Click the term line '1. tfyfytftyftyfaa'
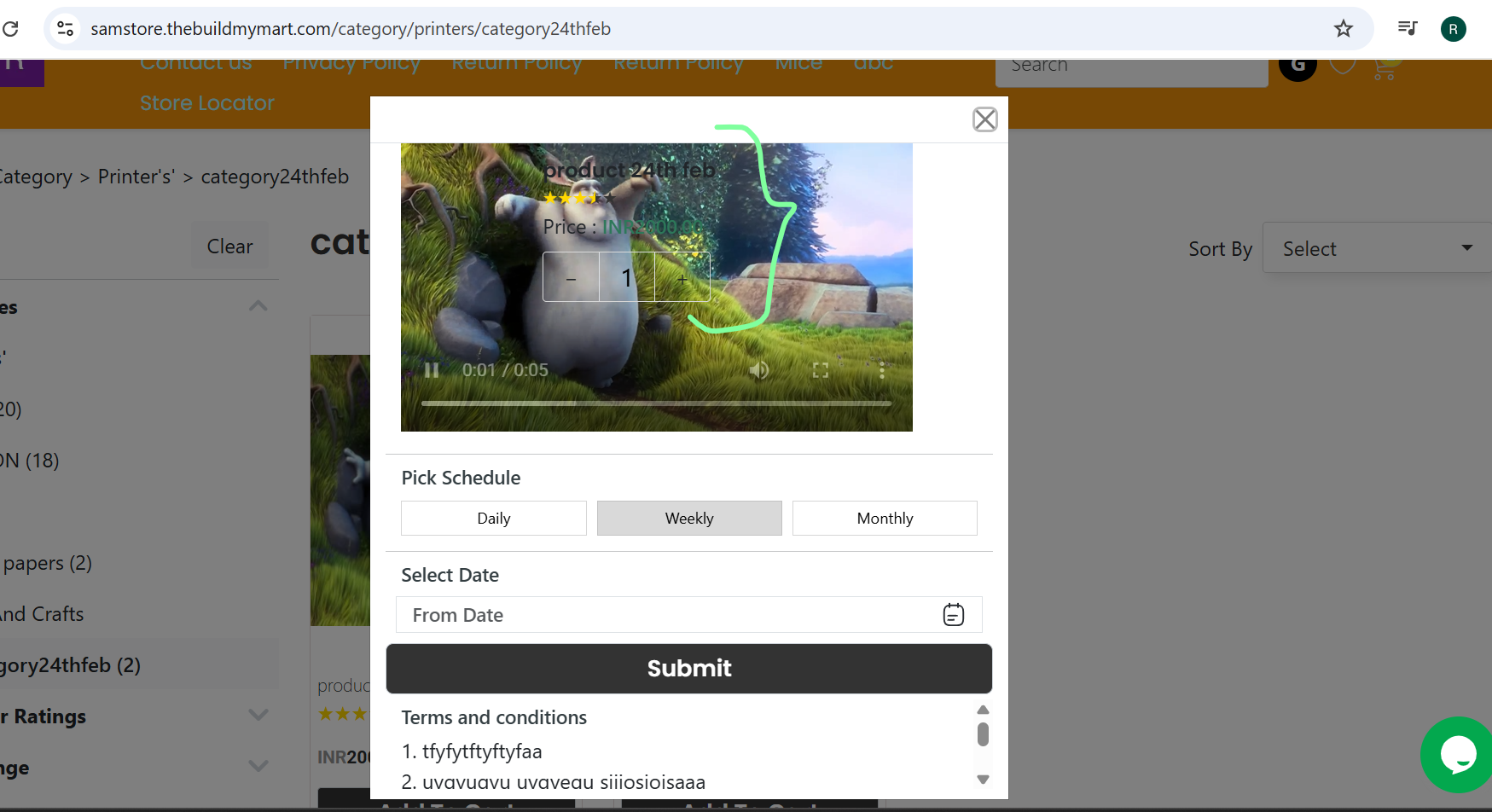 (472, 751)
